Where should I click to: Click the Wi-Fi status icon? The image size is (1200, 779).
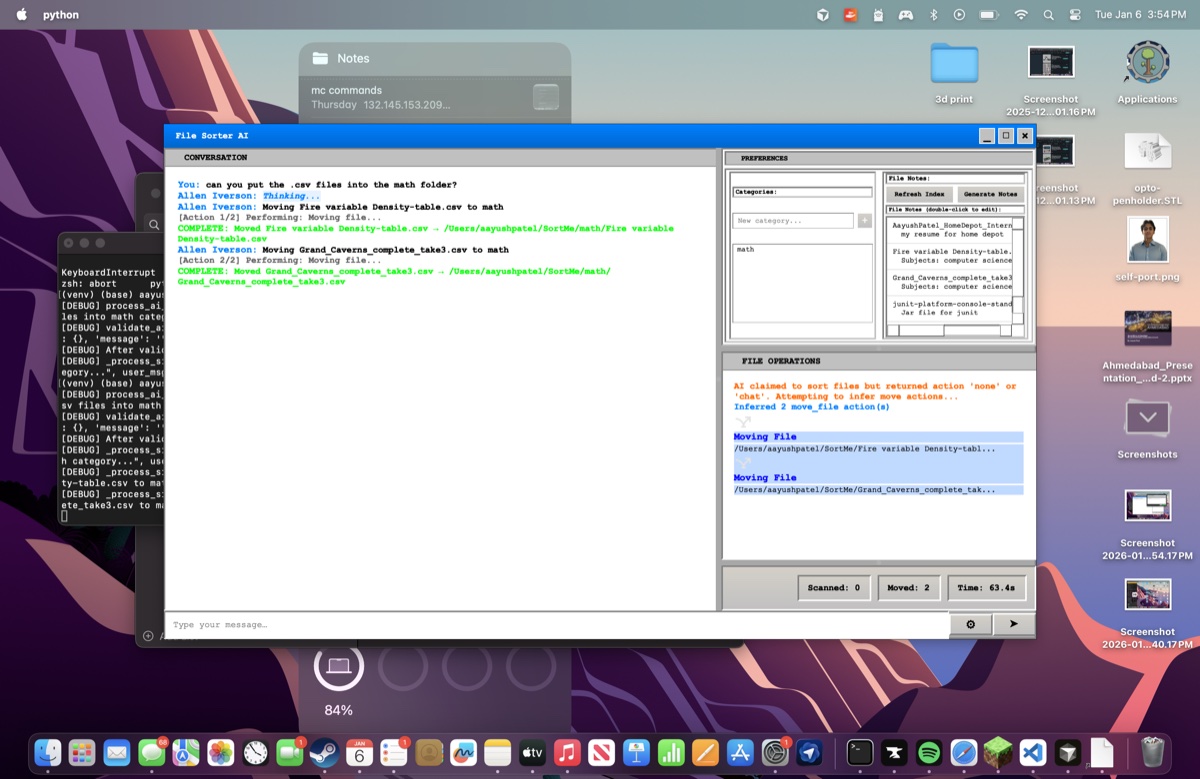pos(1021,15)
